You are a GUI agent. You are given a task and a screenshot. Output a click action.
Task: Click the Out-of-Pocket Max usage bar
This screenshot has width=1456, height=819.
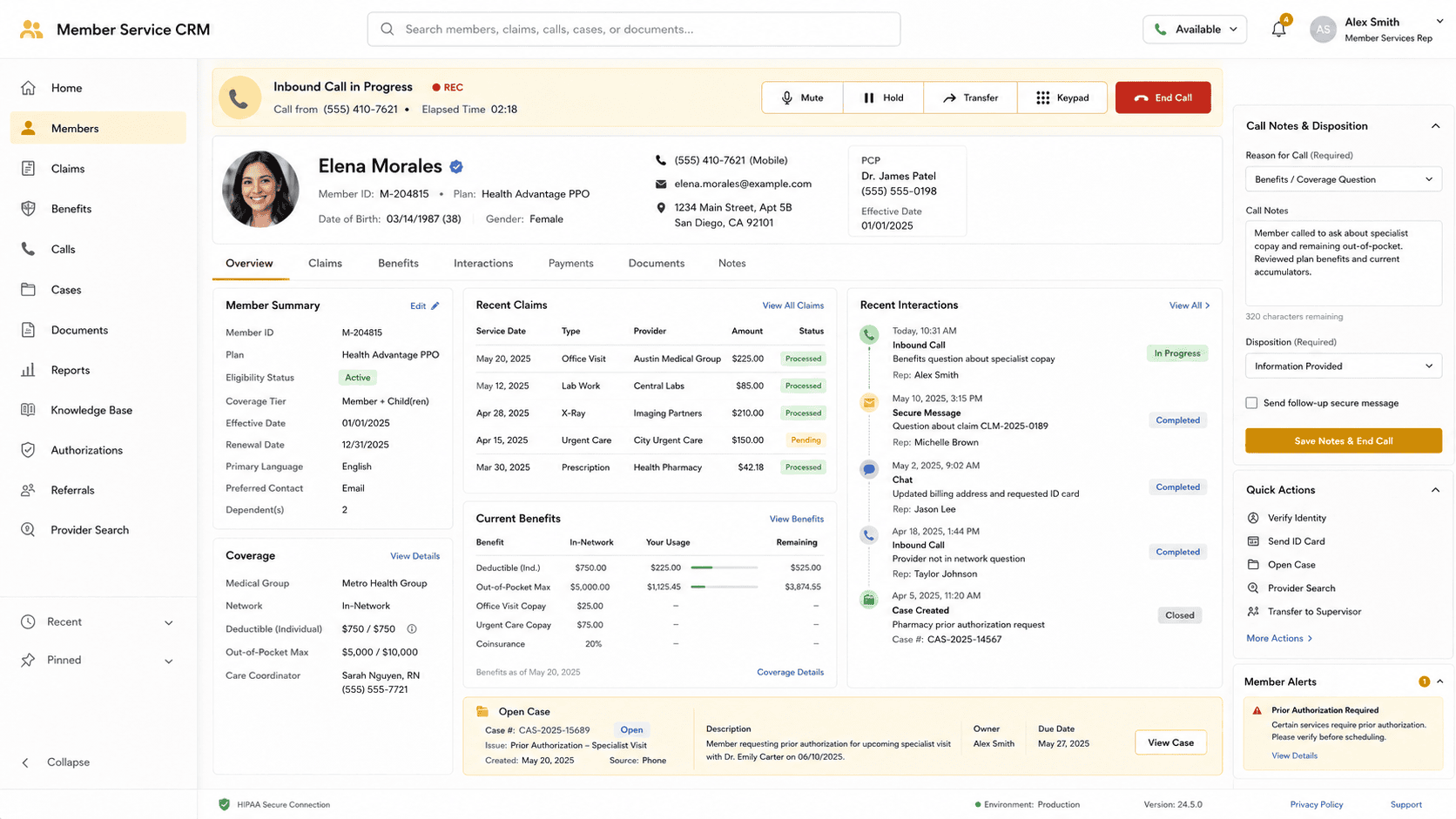pos(724,587)
